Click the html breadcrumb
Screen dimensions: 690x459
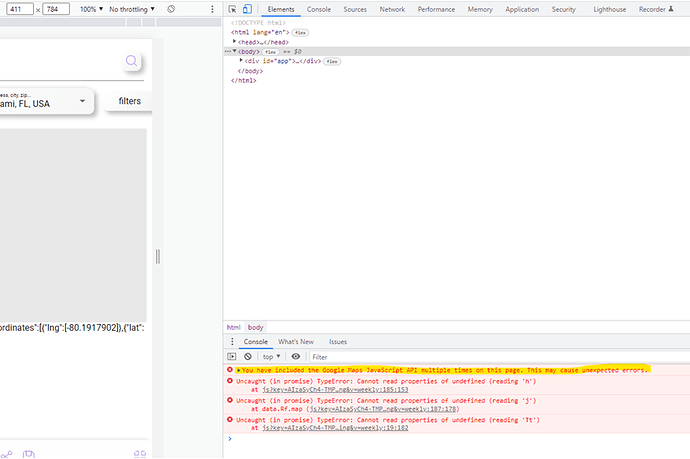coord(234,327)
